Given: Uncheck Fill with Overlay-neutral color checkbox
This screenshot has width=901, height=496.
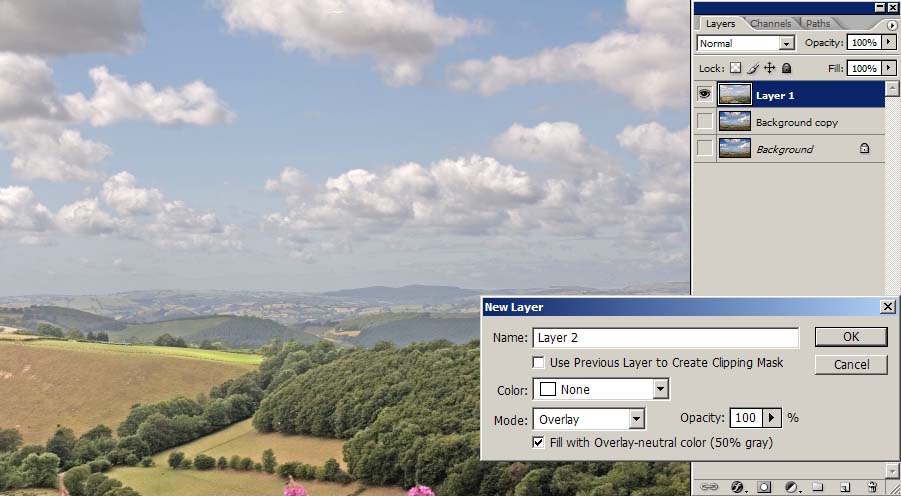Looking at the screenshot, I should tap(538, 443).
